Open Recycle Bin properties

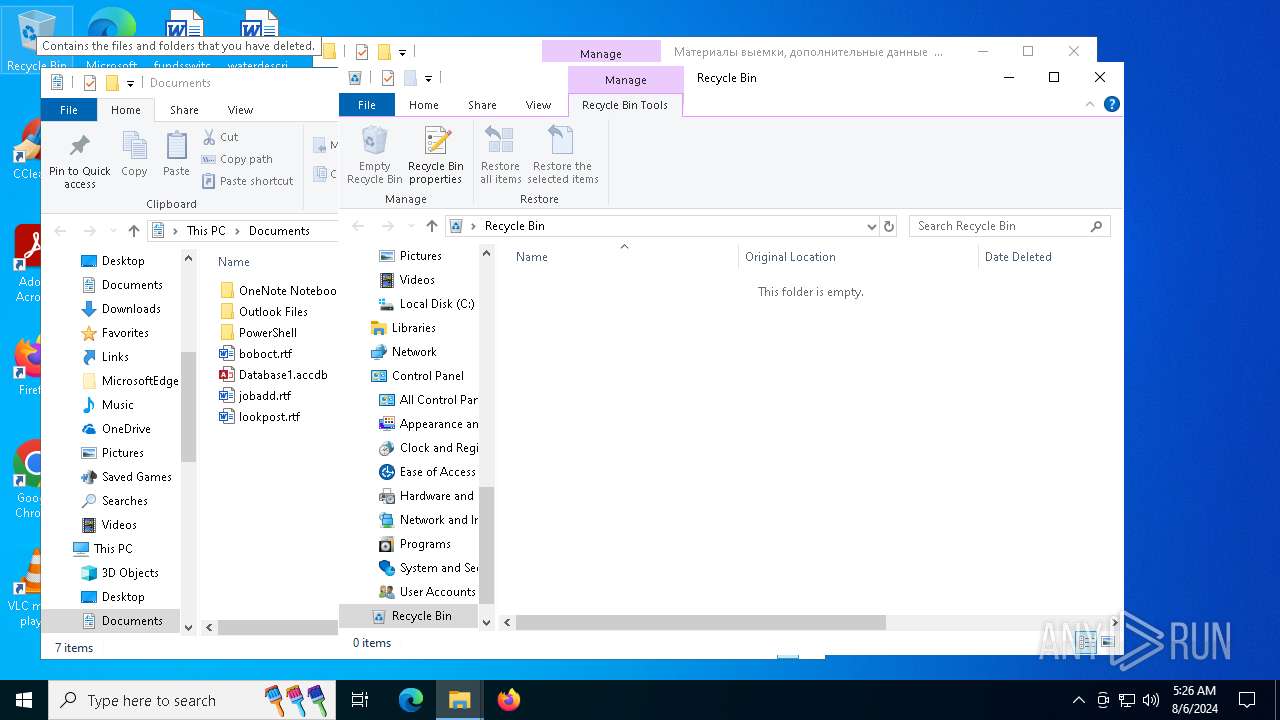tap(435, 155)
